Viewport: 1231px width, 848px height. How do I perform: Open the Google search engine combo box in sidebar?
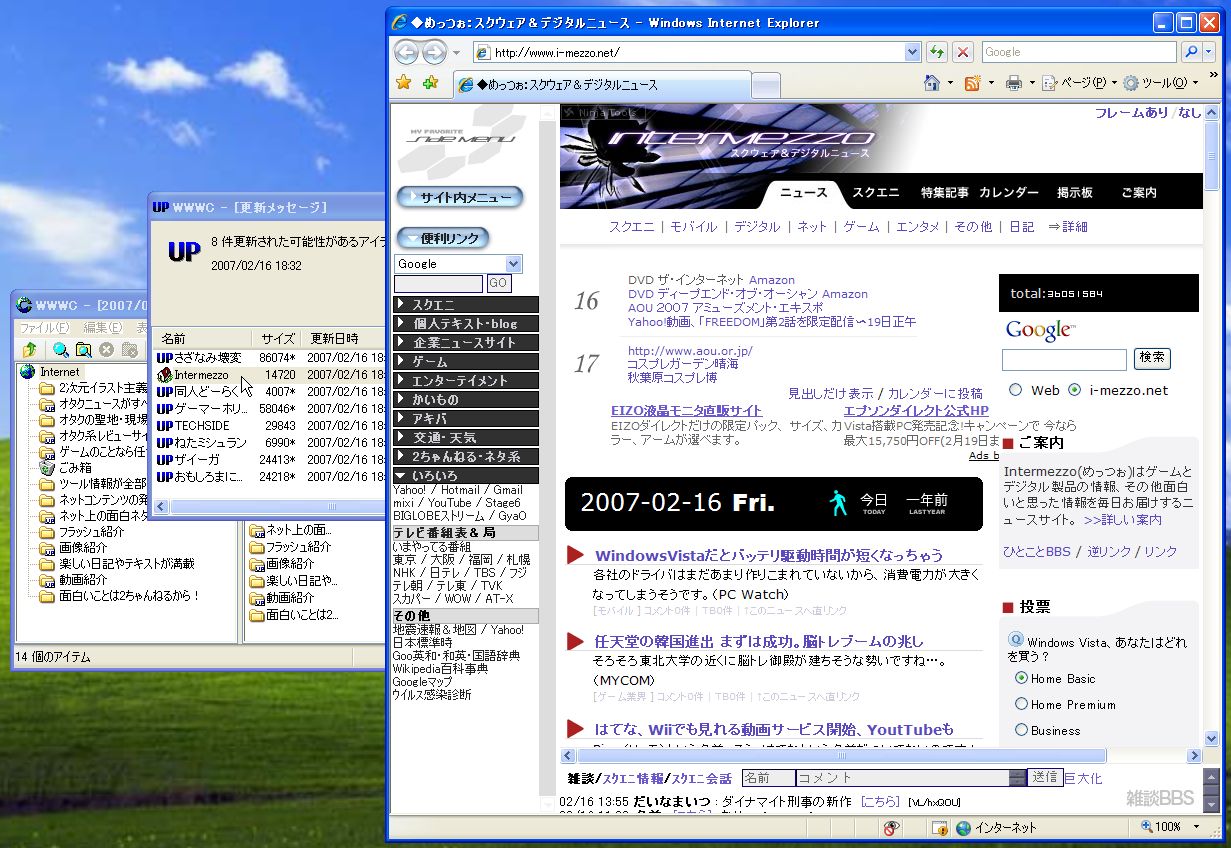[458, 264]
